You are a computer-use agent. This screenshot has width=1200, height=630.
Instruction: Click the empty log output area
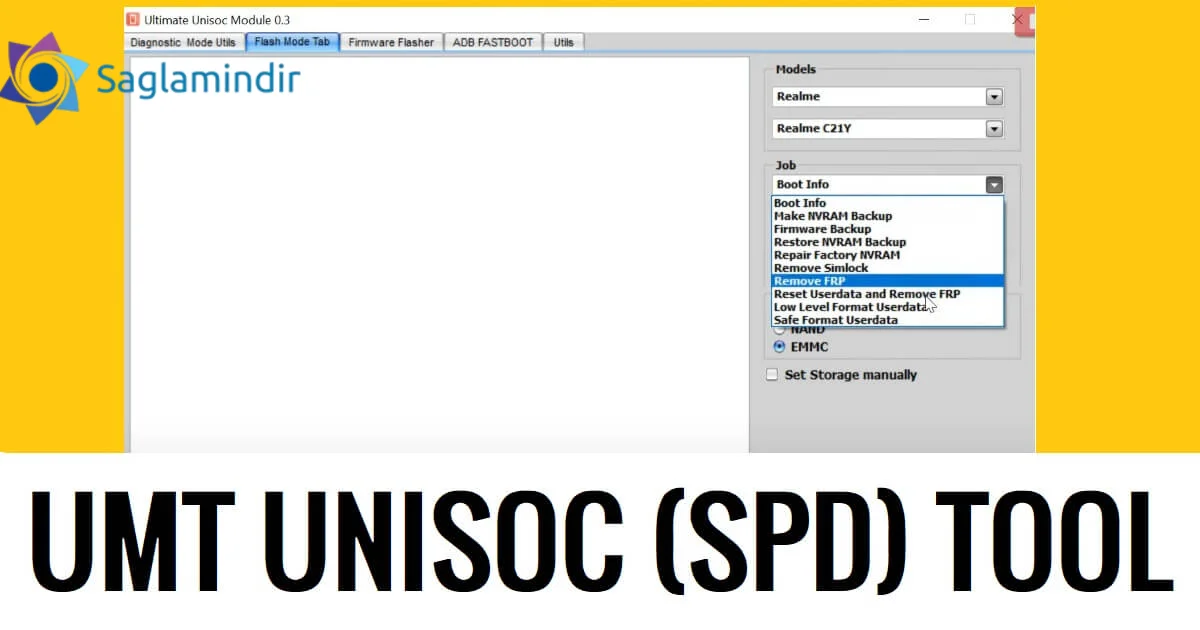click(439, 255)
